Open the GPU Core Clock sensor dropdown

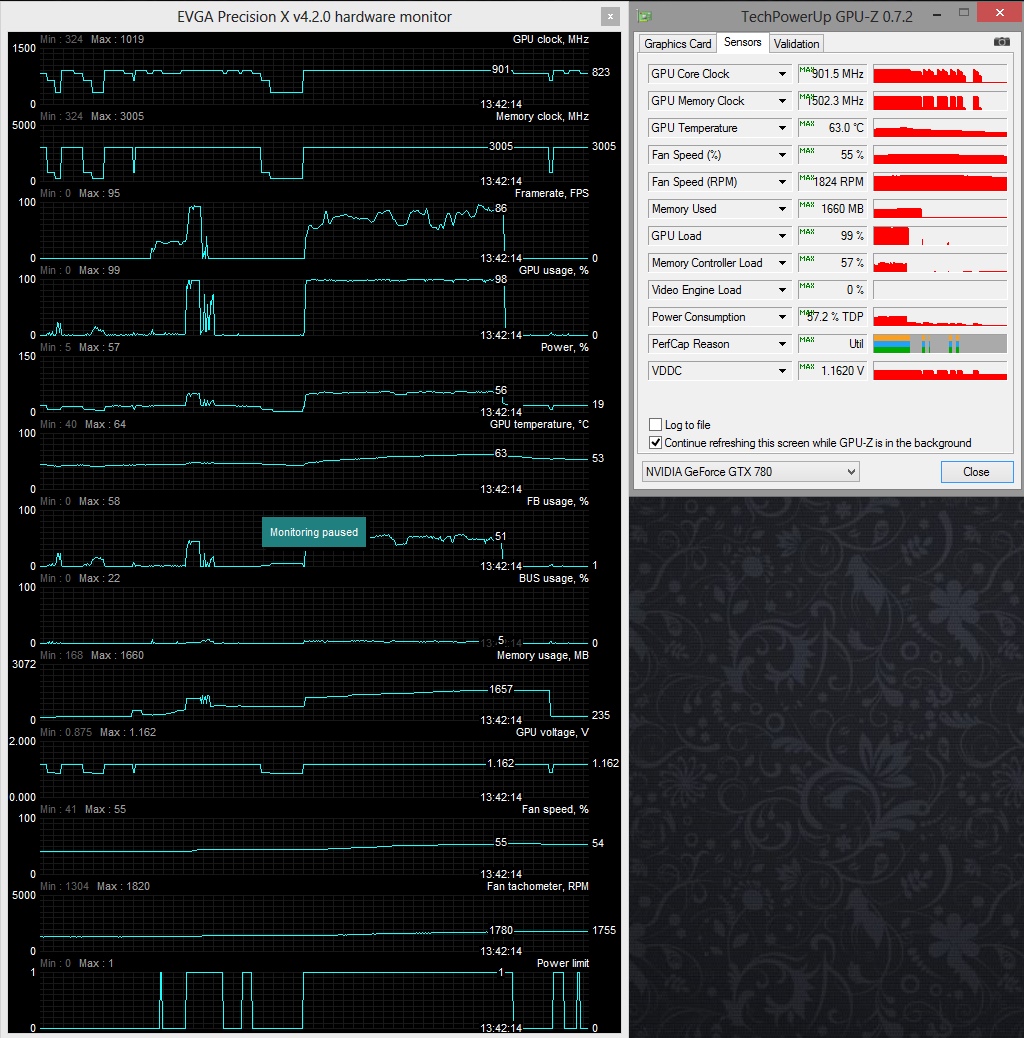click(782, 73)
